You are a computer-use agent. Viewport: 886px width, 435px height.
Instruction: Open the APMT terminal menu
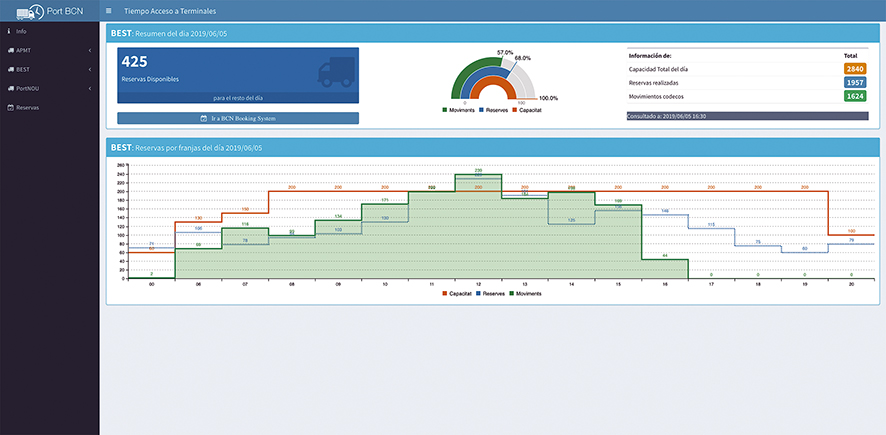tap(50, 50)
